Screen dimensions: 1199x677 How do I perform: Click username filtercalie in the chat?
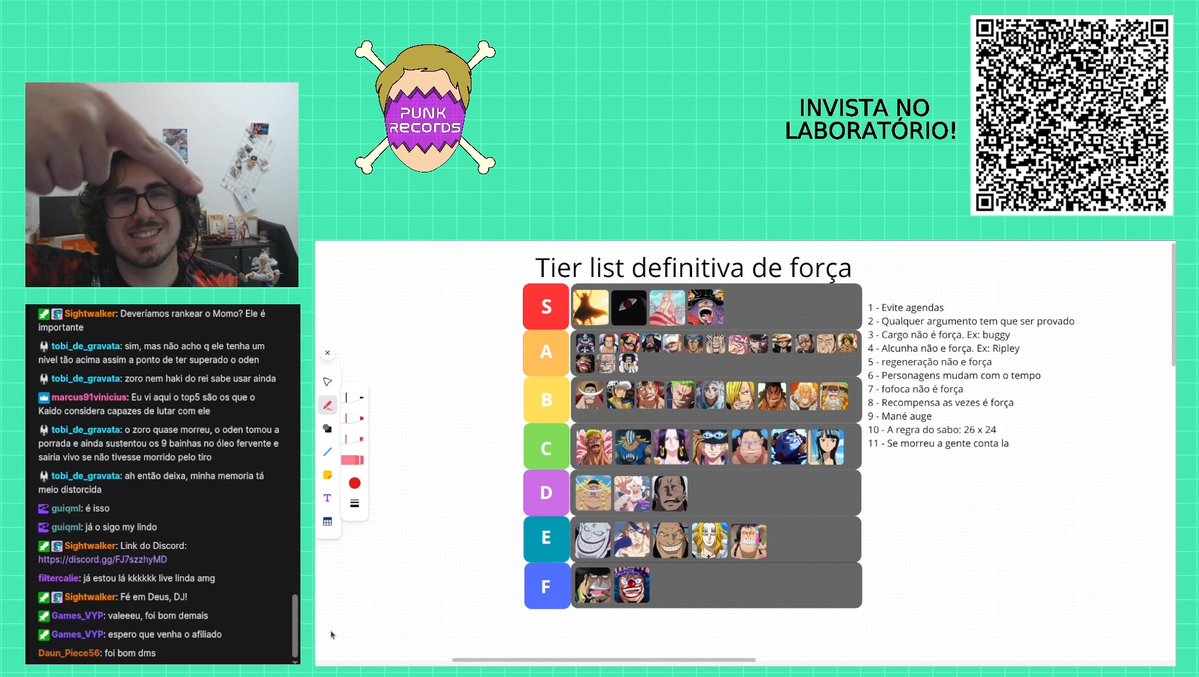tap(59, 578)
